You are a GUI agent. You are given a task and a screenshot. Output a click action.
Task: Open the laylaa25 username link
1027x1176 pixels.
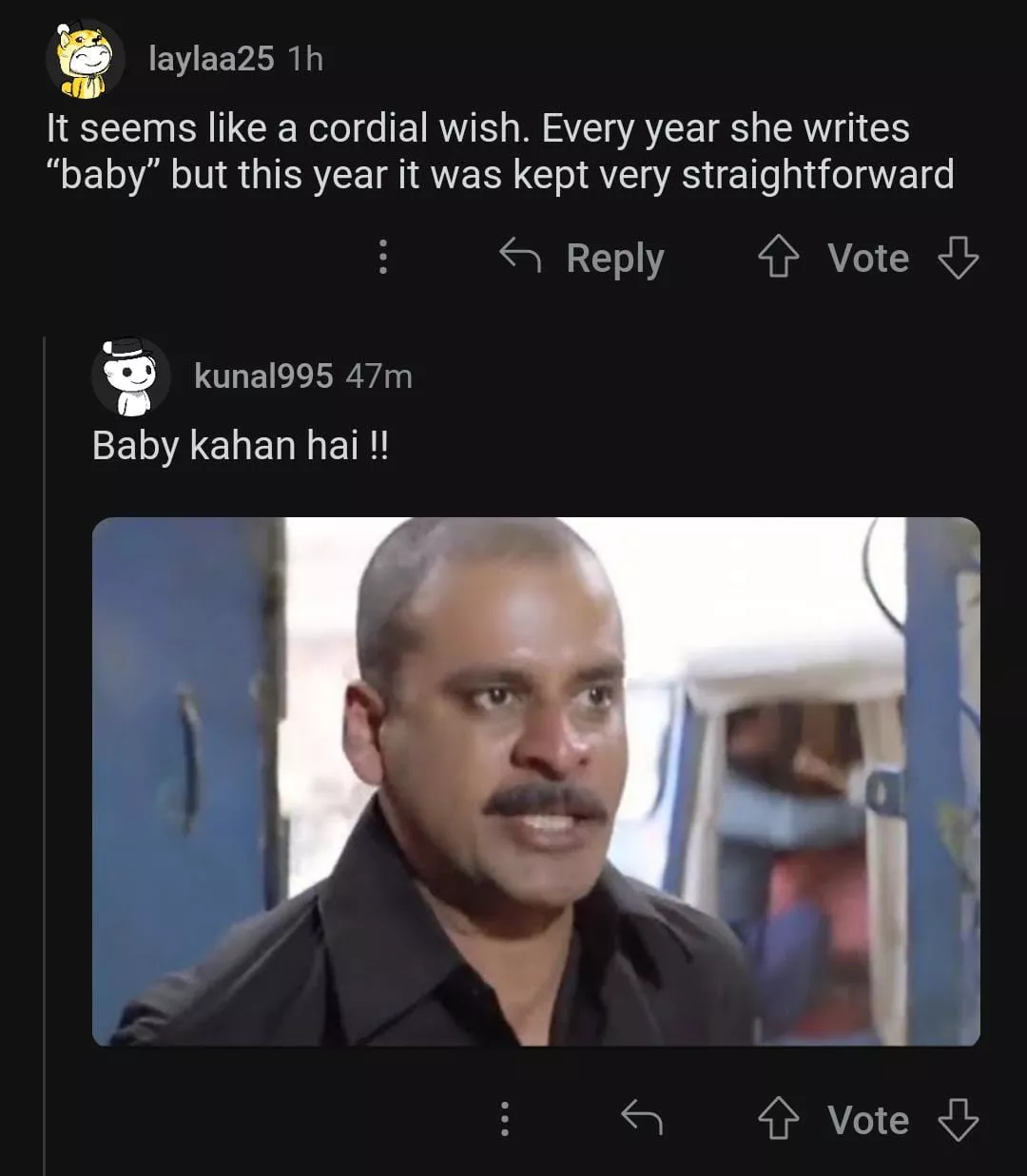tap(211, 59)
